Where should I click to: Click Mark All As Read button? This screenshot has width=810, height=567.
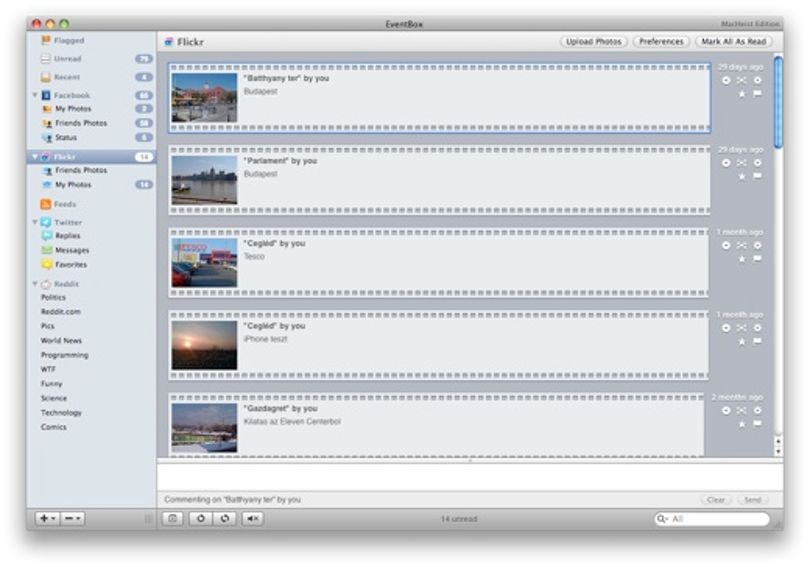(734, 41)
